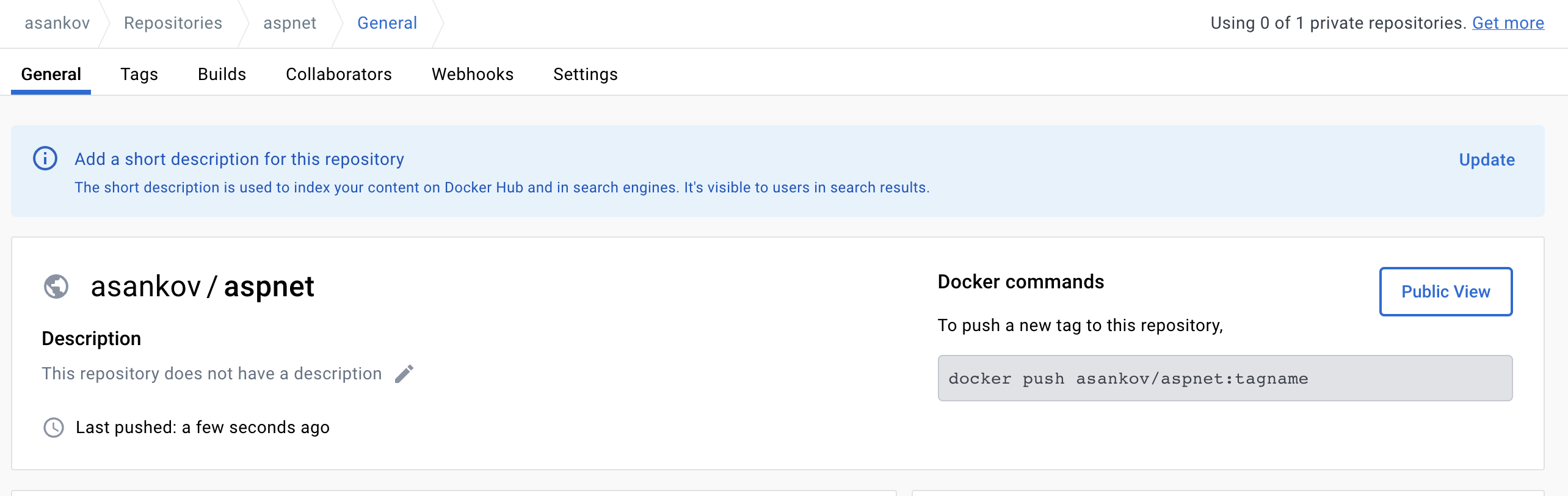The image size is (1568, 496).
Task: Open the Builds tab
Action: point(222,74)
